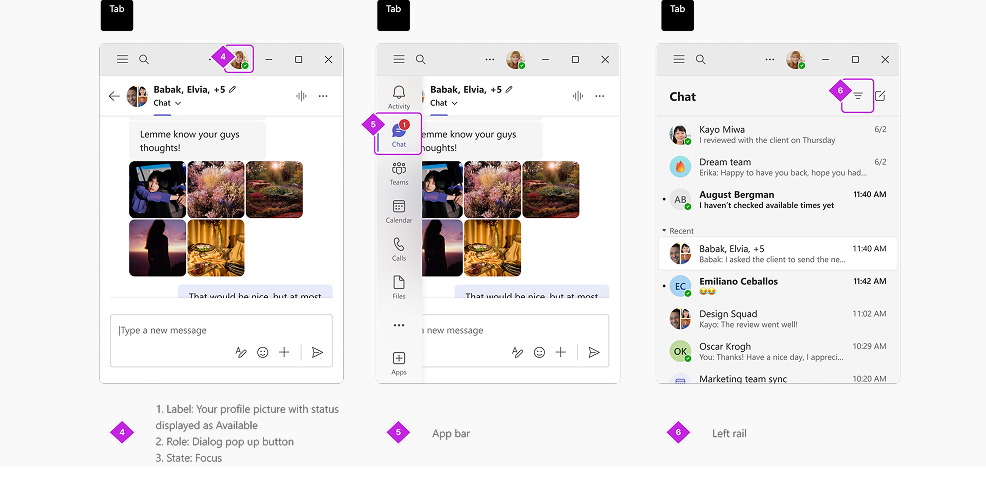Send message in window with back arrow
The width and height of the screenshot is (986, 481).
[x=318, y=352]
